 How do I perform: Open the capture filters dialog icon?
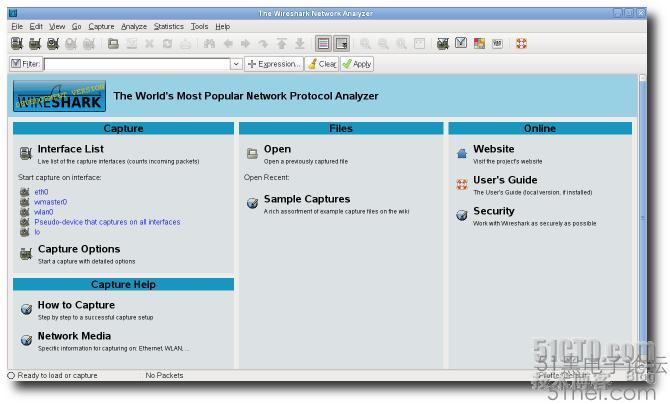pos(443,43)
